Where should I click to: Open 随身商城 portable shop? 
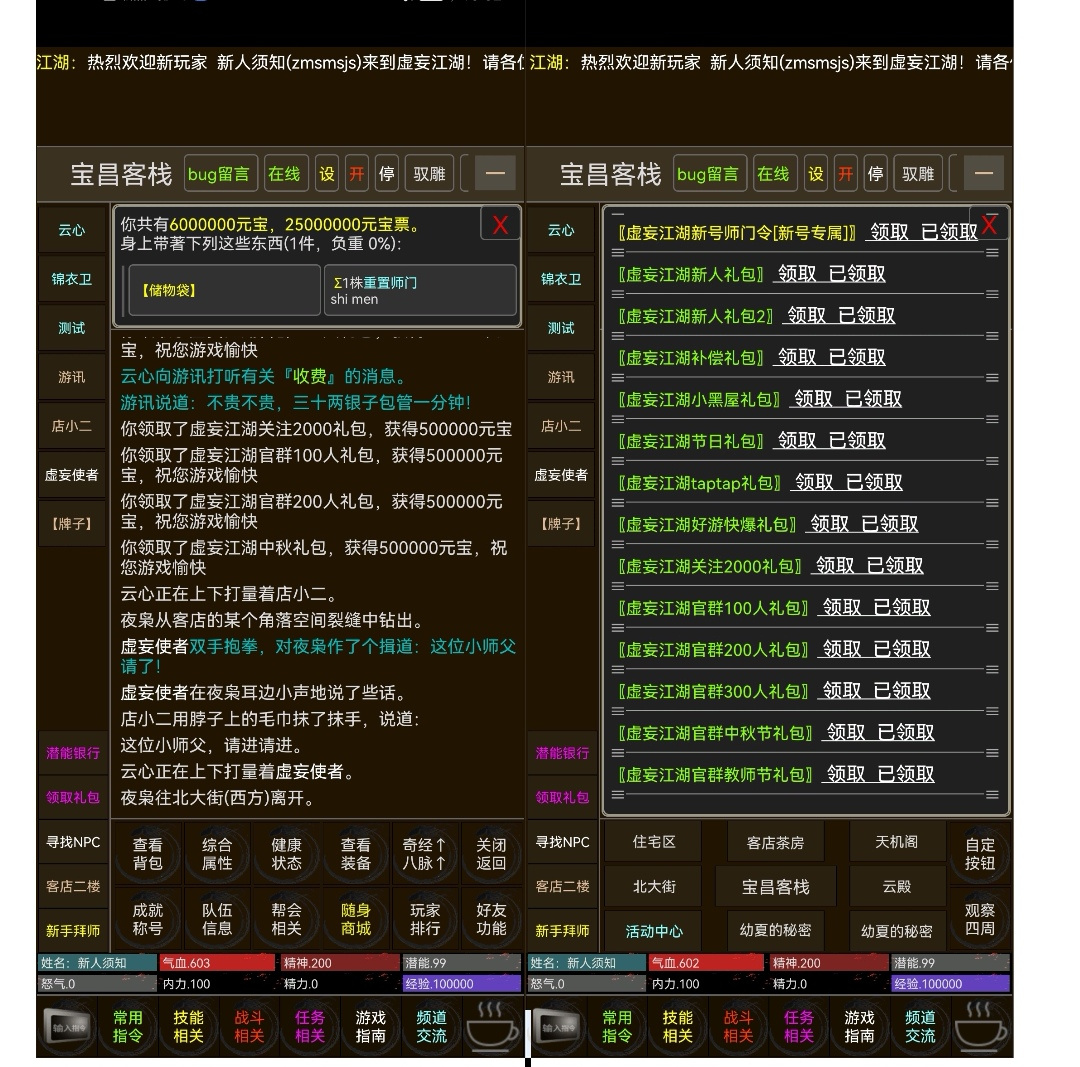tap(356, 919)
